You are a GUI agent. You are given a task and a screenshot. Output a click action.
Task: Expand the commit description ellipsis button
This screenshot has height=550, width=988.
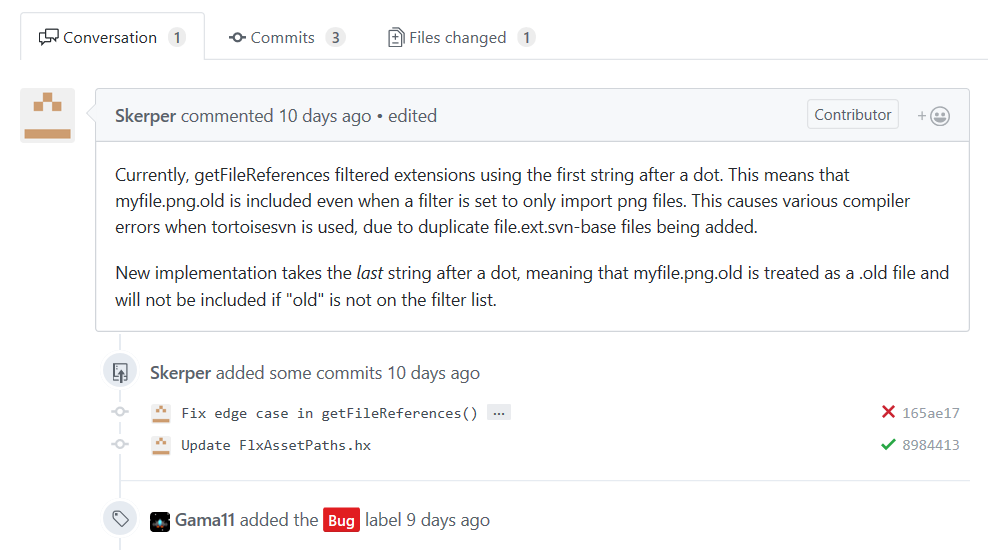499,413
